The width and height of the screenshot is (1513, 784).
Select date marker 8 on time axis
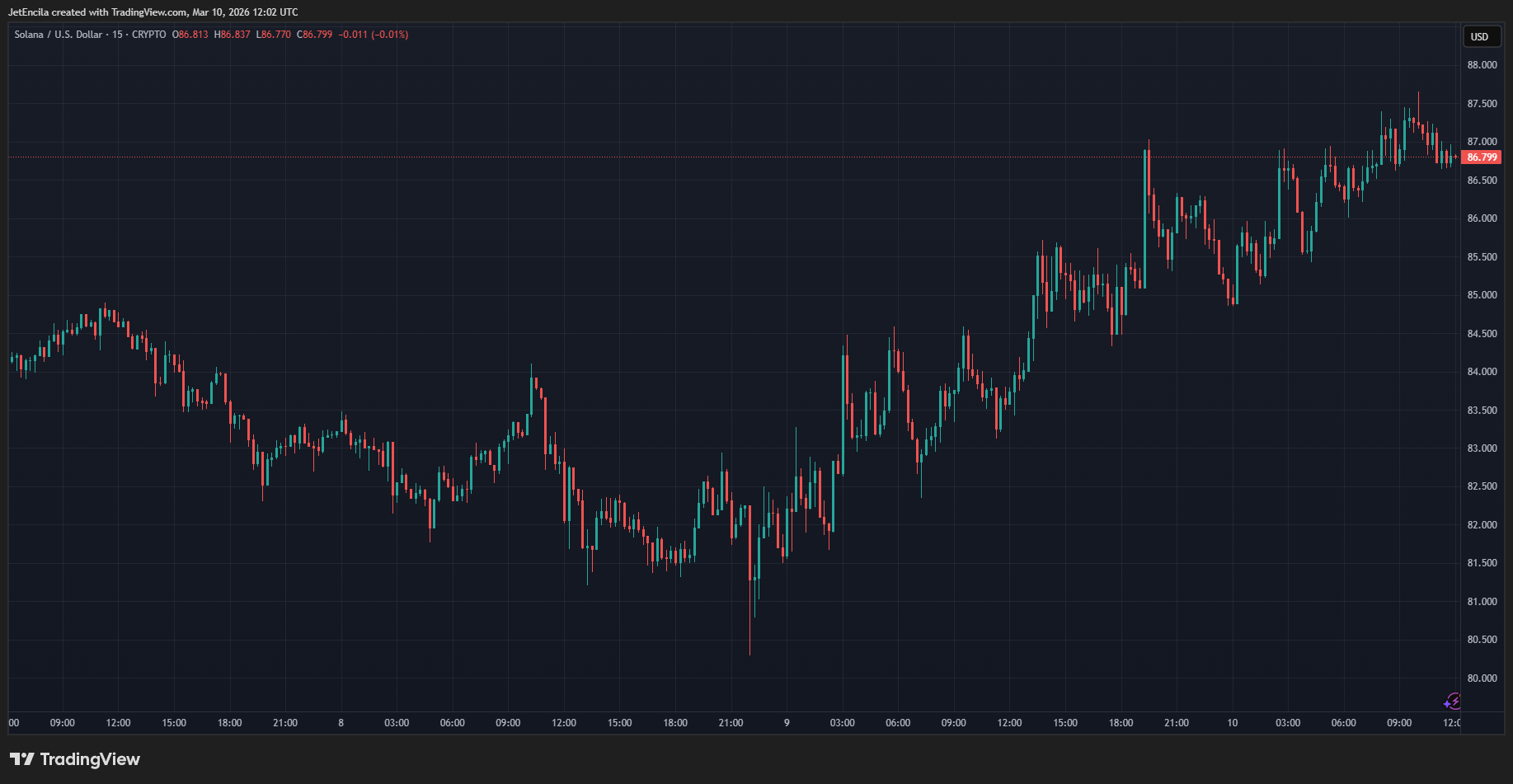(341, 723)
